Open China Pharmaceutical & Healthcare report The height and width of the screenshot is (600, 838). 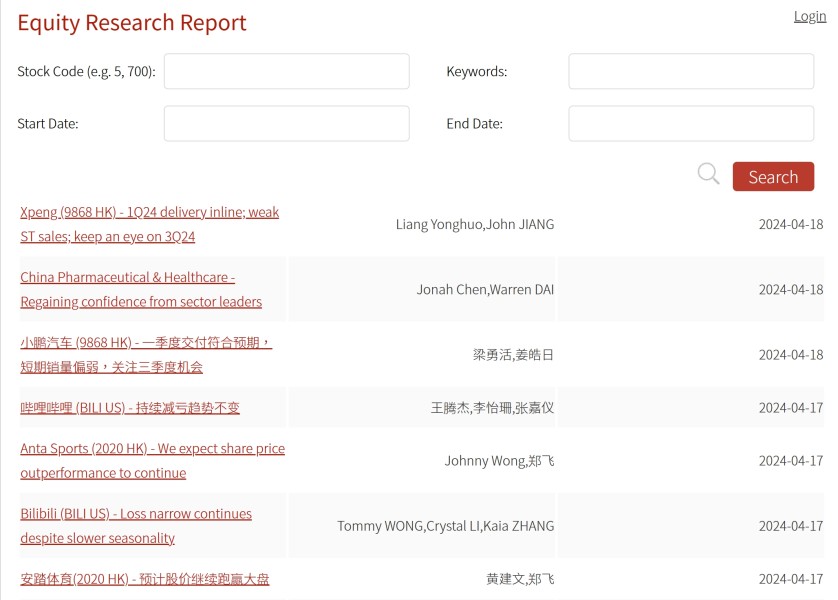point(141,290)
